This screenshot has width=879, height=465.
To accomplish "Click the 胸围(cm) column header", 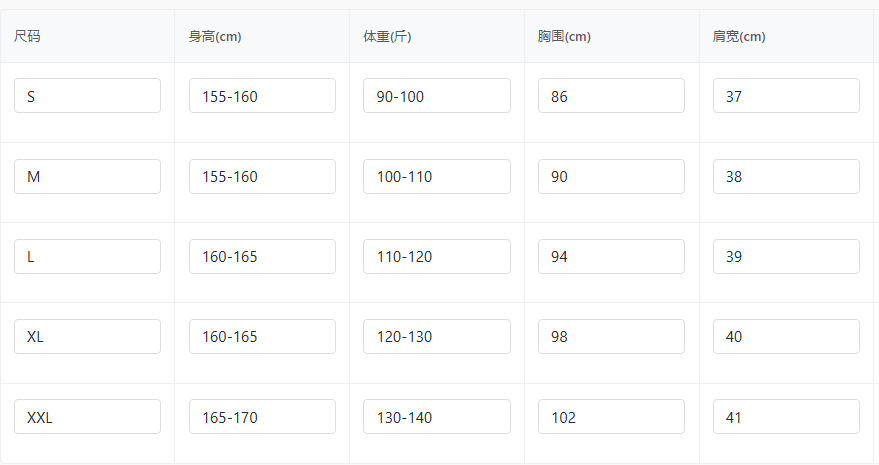I will point(564,37).
